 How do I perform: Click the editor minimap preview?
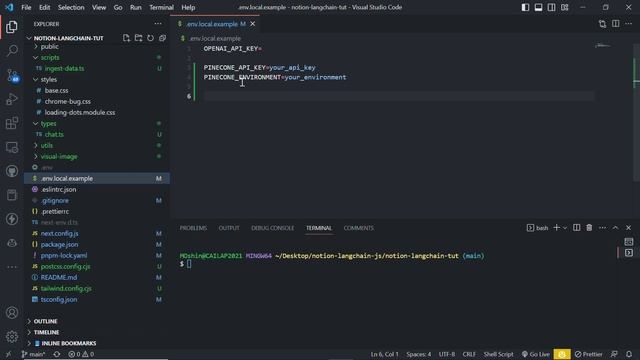click(x=602, y=45)
